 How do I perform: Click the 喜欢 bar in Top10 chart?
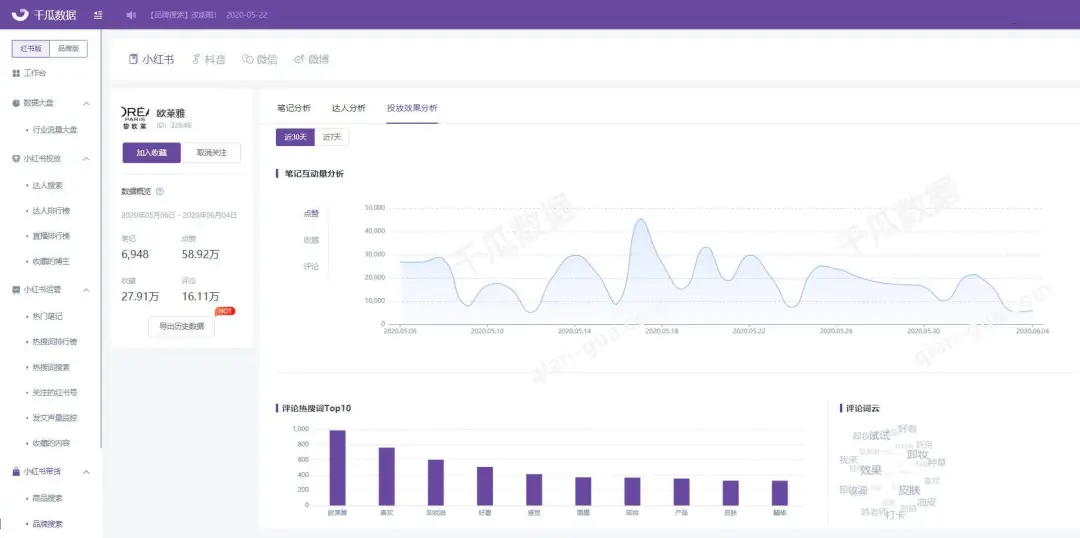click(386, 476)
